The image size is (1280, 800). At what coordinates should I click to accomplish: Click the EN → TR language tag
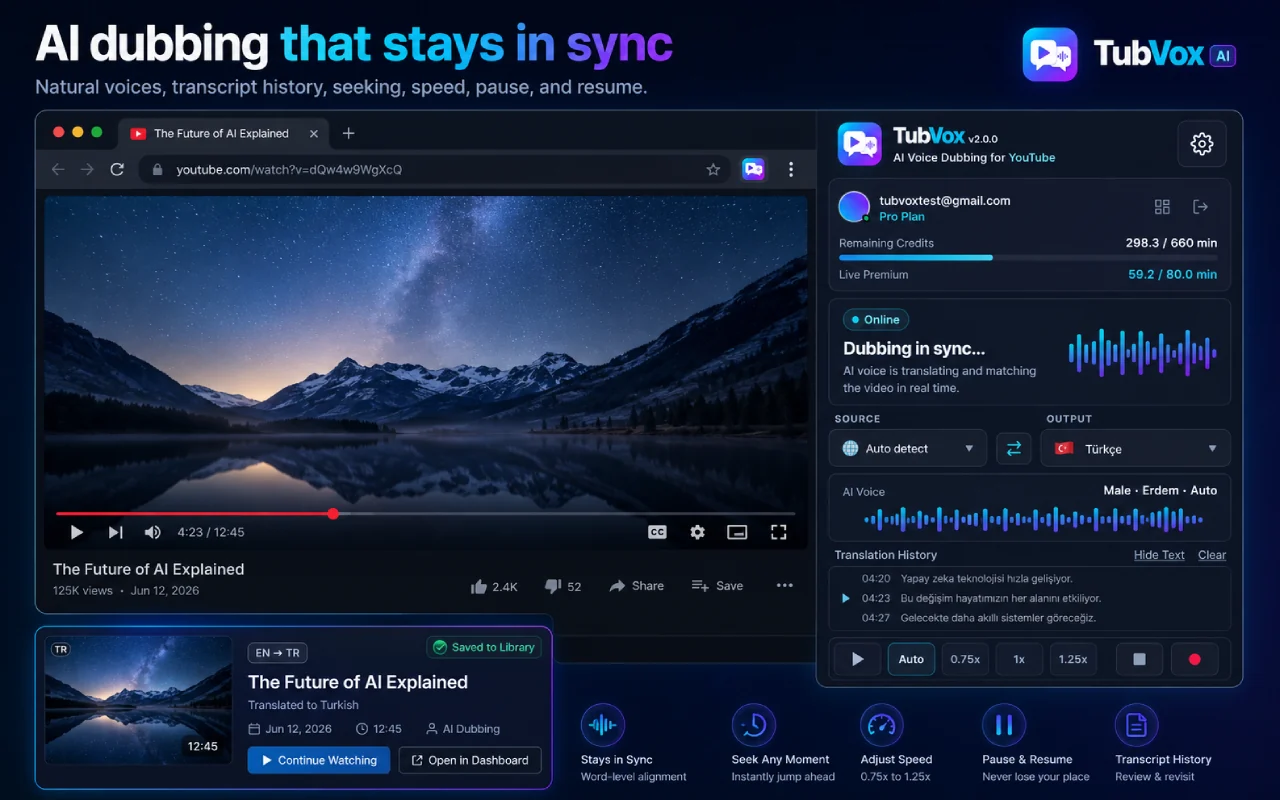pos(277,653)
